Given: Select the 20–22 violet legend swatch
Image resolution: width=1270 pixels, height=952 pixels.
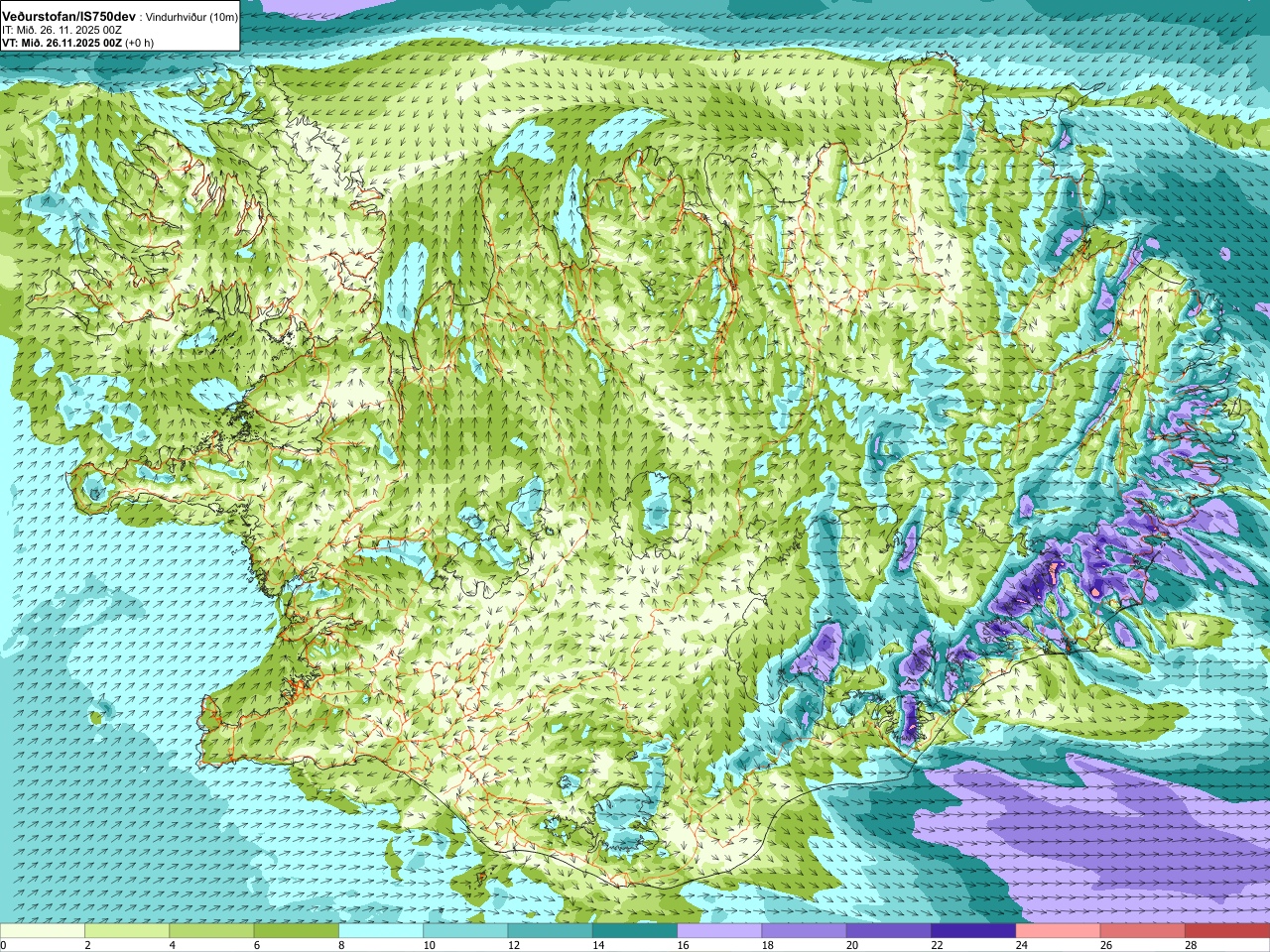Looking at the screenshot, I should pos(889,931).
